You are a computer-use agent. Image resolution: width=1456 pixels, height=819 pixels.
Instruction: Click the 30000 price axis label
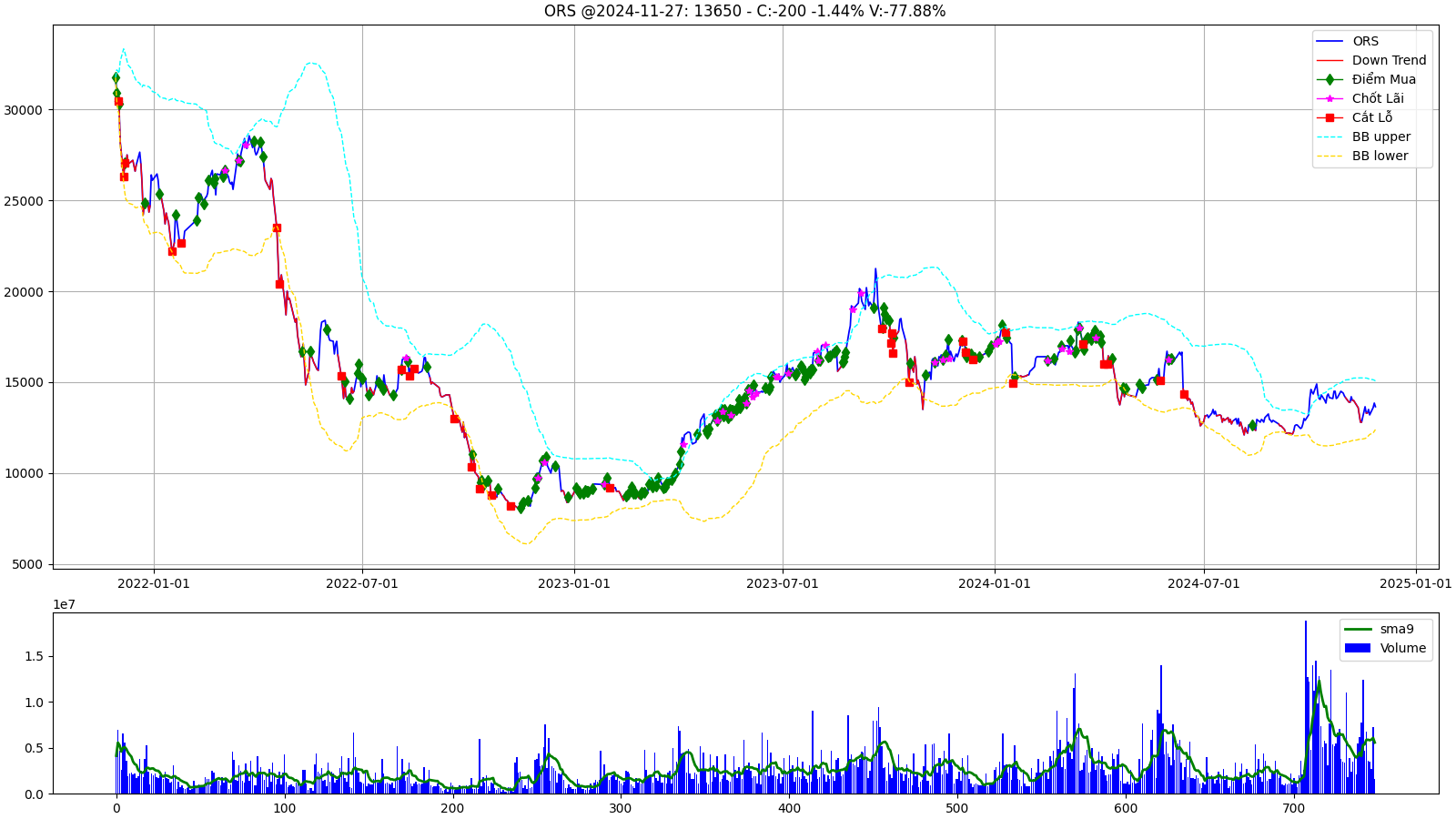click(x=25, y=110)
